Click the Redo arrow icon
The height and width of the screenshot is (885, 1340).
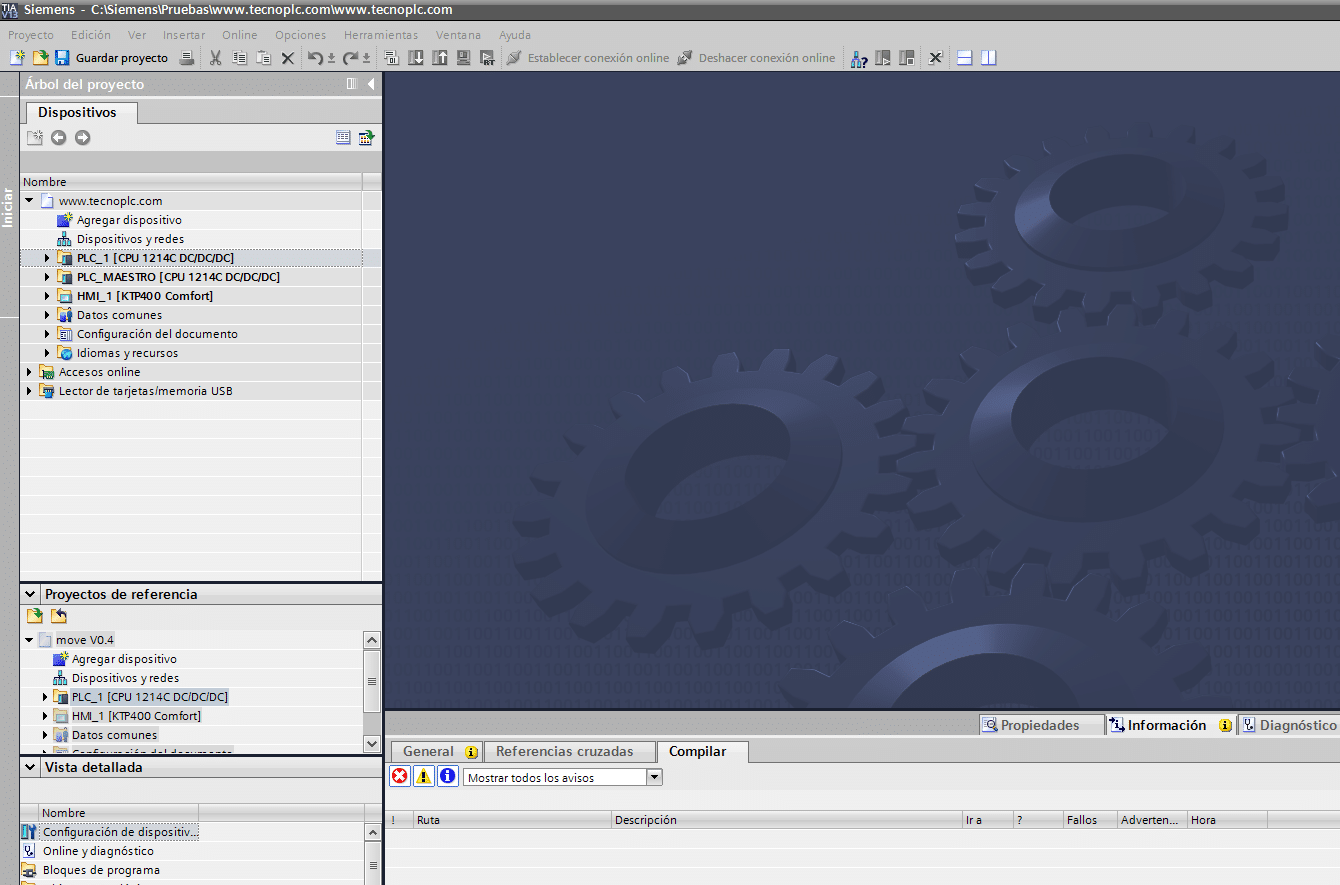[x=350, y=58]
